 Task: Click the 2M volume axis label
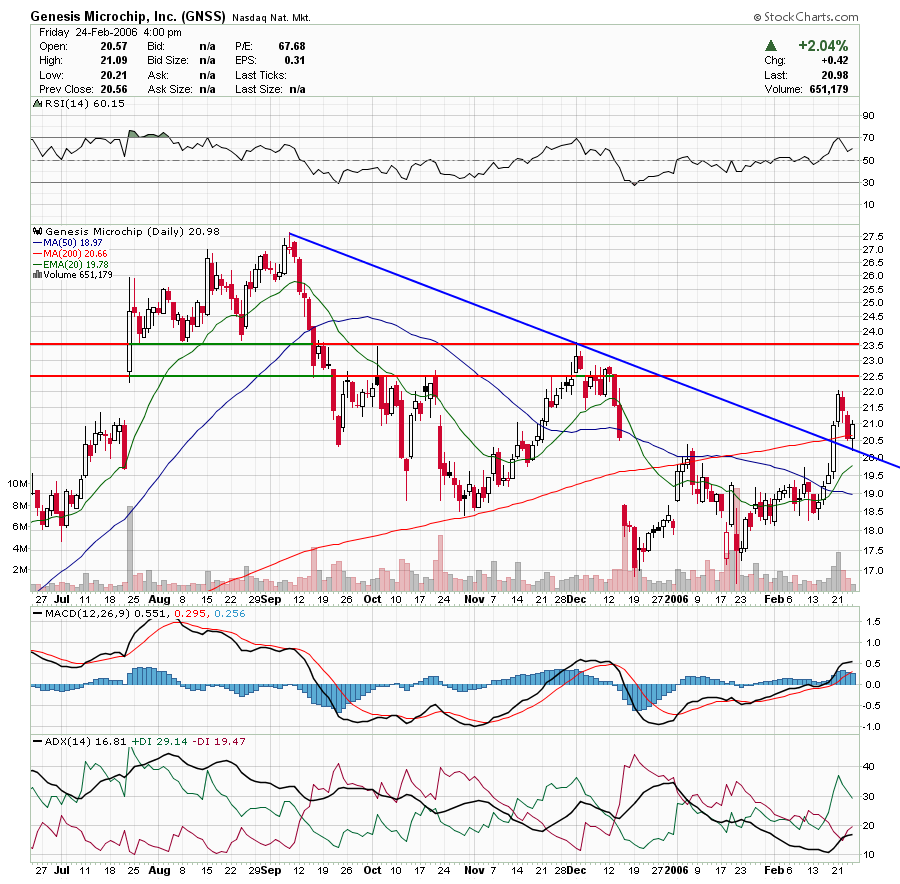pyautogui.click(x=20, y=570)
